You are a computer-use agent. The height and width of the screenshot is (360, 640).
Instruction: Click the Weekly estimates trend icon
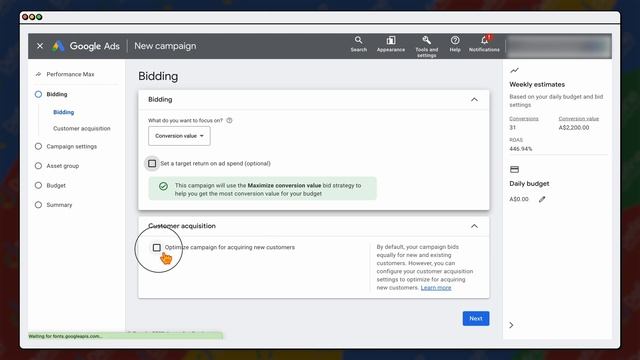click(514, 70)
